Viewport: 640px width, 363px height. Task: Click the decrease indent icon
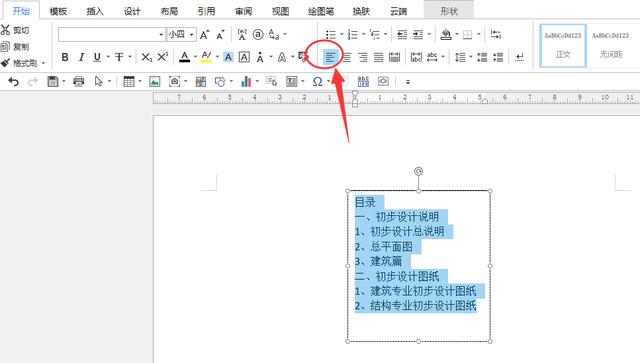[x=402, y=35]
